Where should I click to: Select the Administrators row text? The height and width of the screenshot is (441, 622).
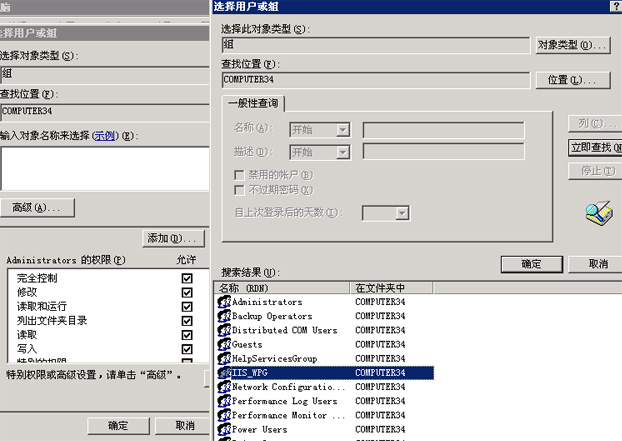point(267,302)
